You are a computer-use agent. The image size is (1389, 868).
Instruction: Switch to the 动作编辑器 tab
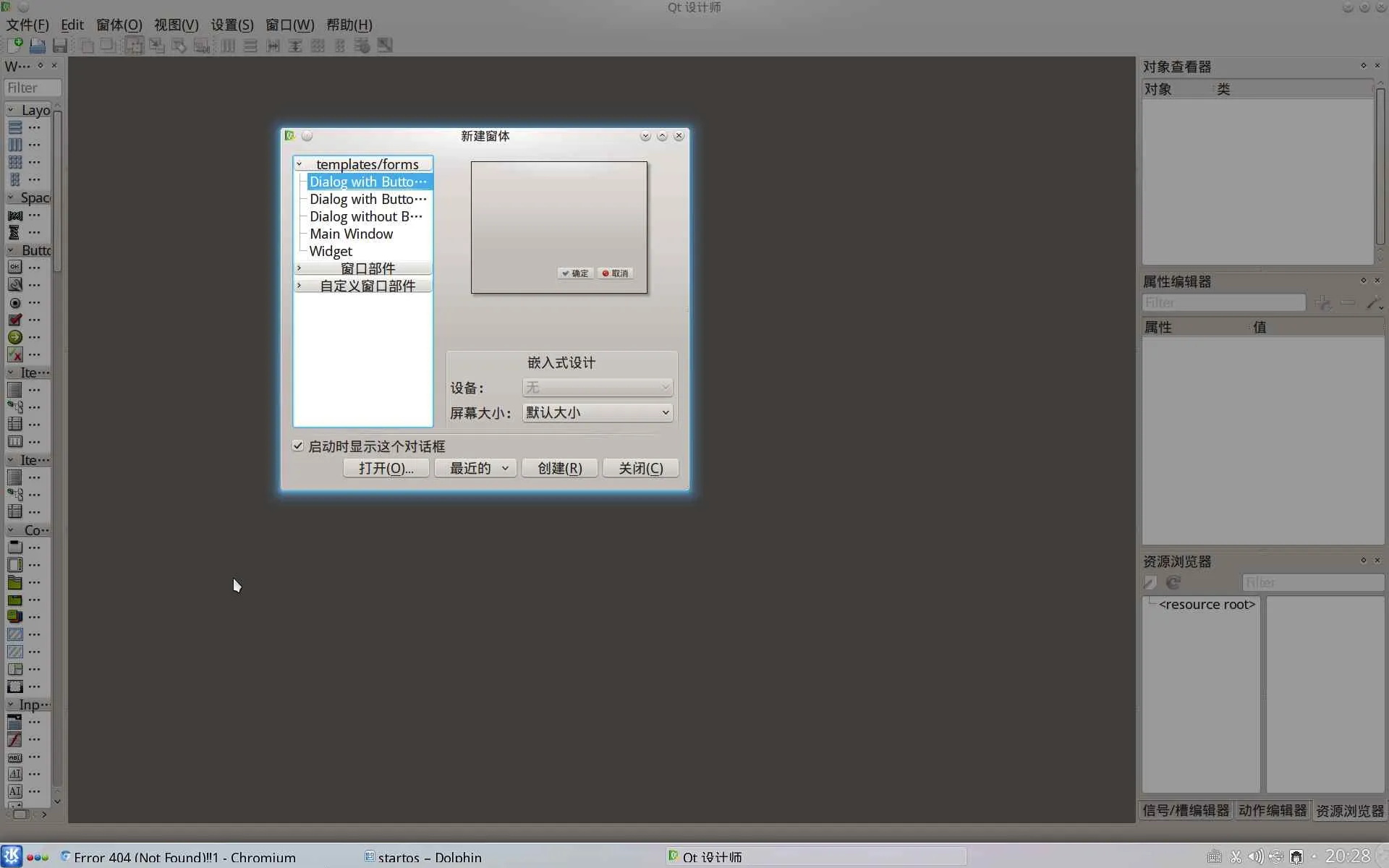coord(1272,810)
